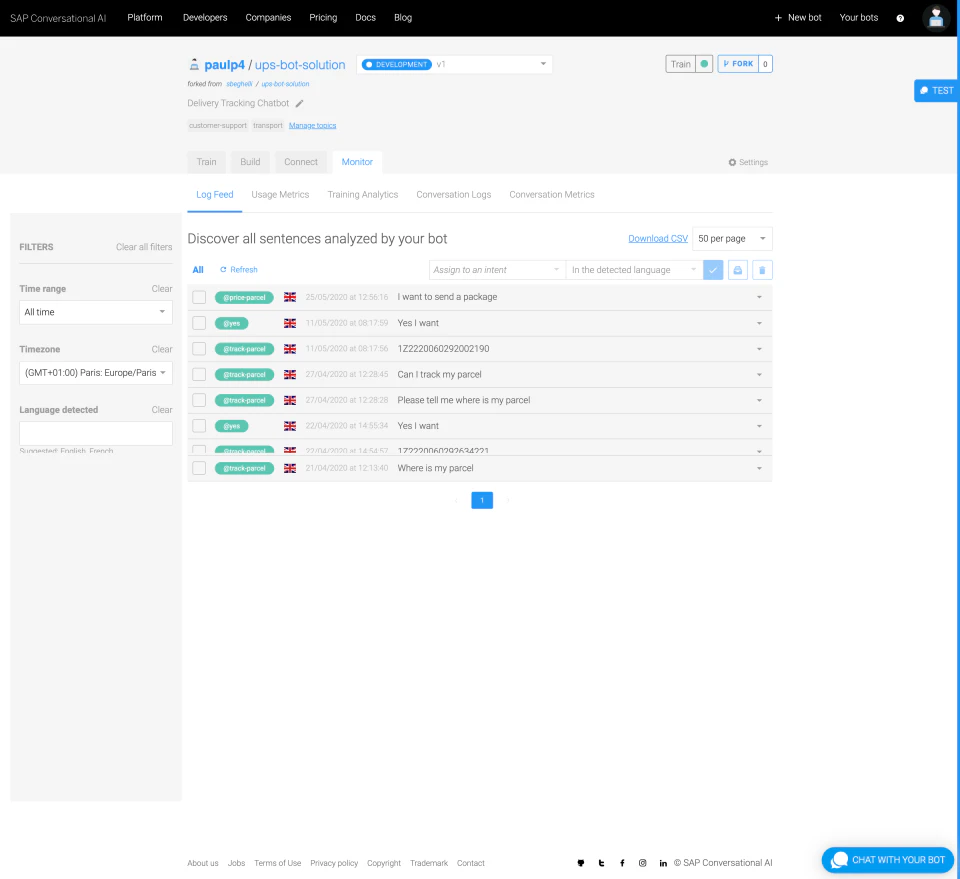Open the help question mark icon
960x879 pixels.
click(x=898, y=17)
